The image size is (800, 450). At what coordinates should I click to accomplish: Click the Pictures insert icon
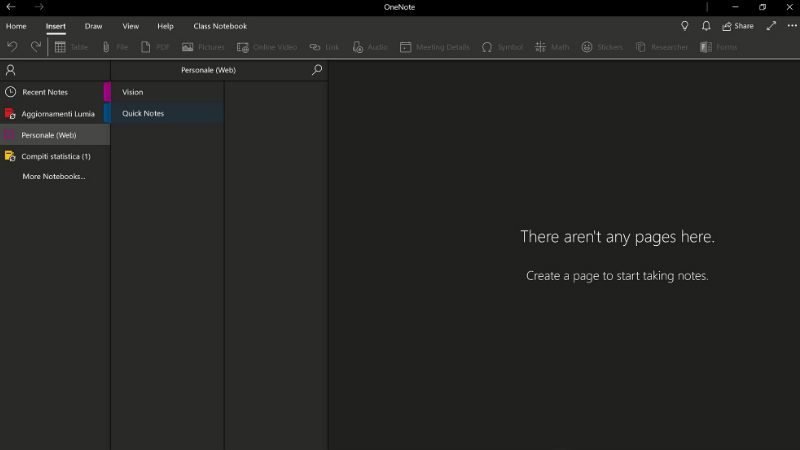pyautogui.click(x=203, y=47)
